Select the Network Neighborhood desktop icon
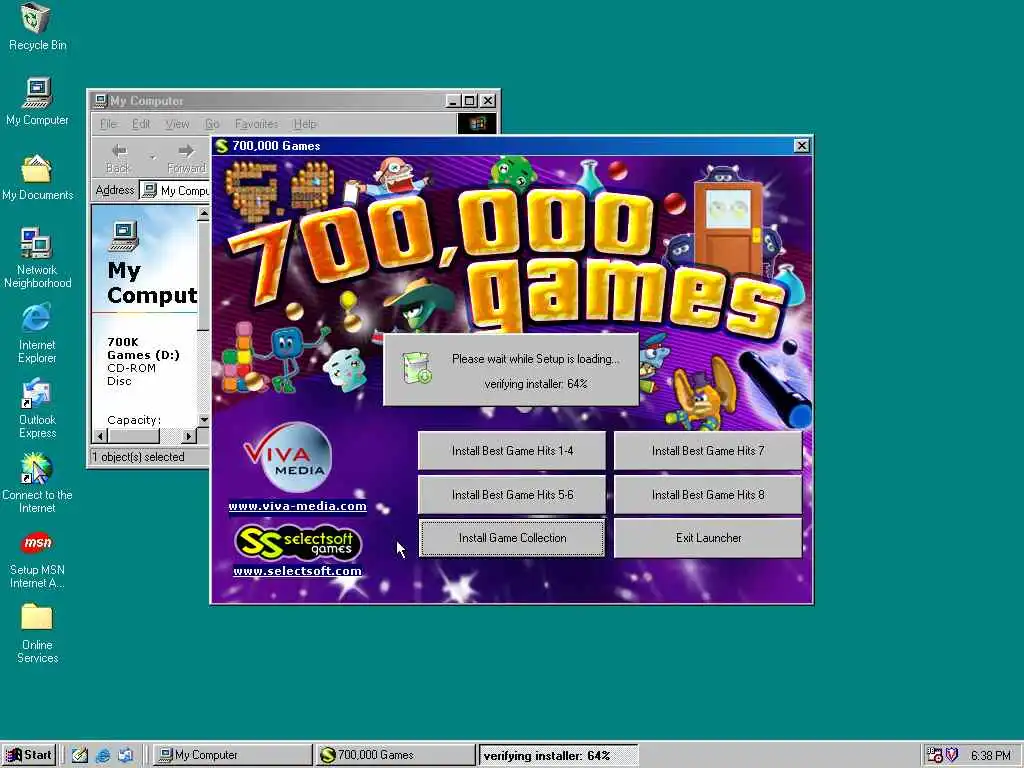The image size is (1024, 768). click(x=37, y=258)
